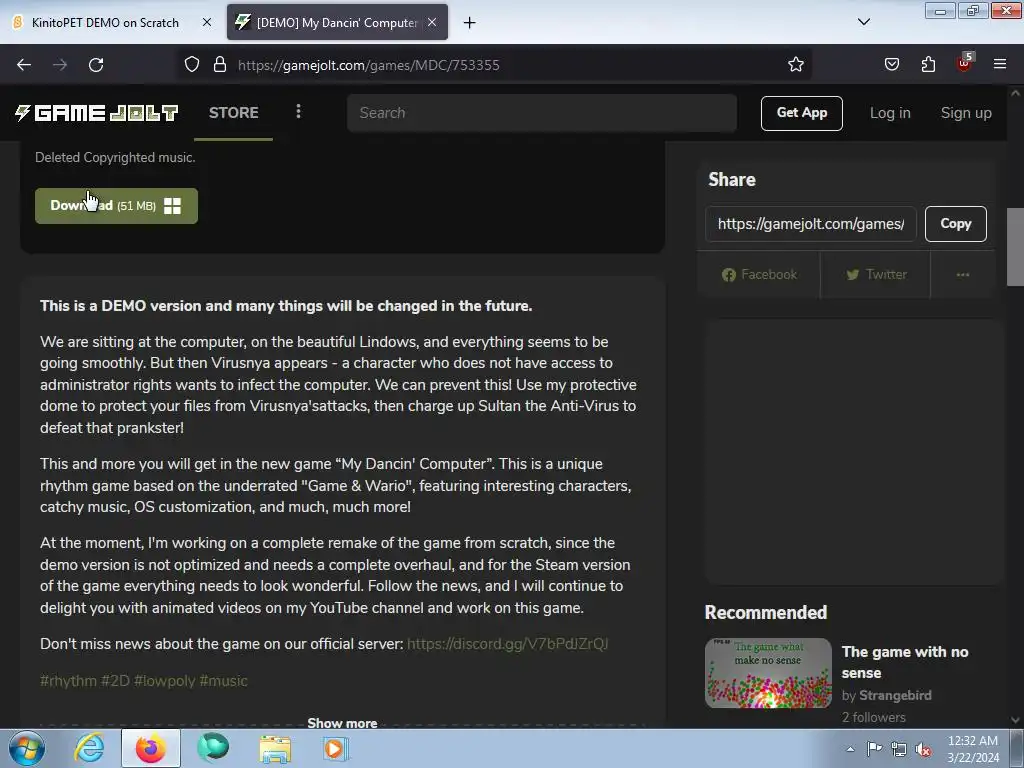The height and width of the screenshot is (768, 1024).
Task: Expand description with Show more
Action: tap(342, 723)
